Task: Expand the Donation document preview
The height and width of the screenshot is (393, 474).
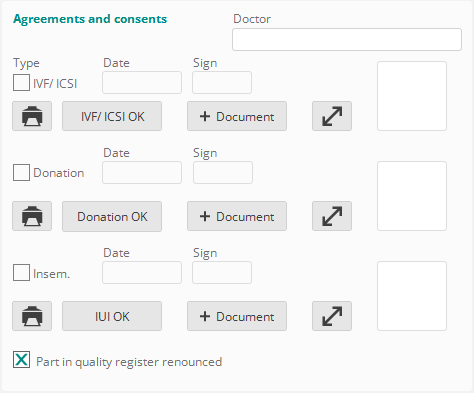Action: coord(332,216)
